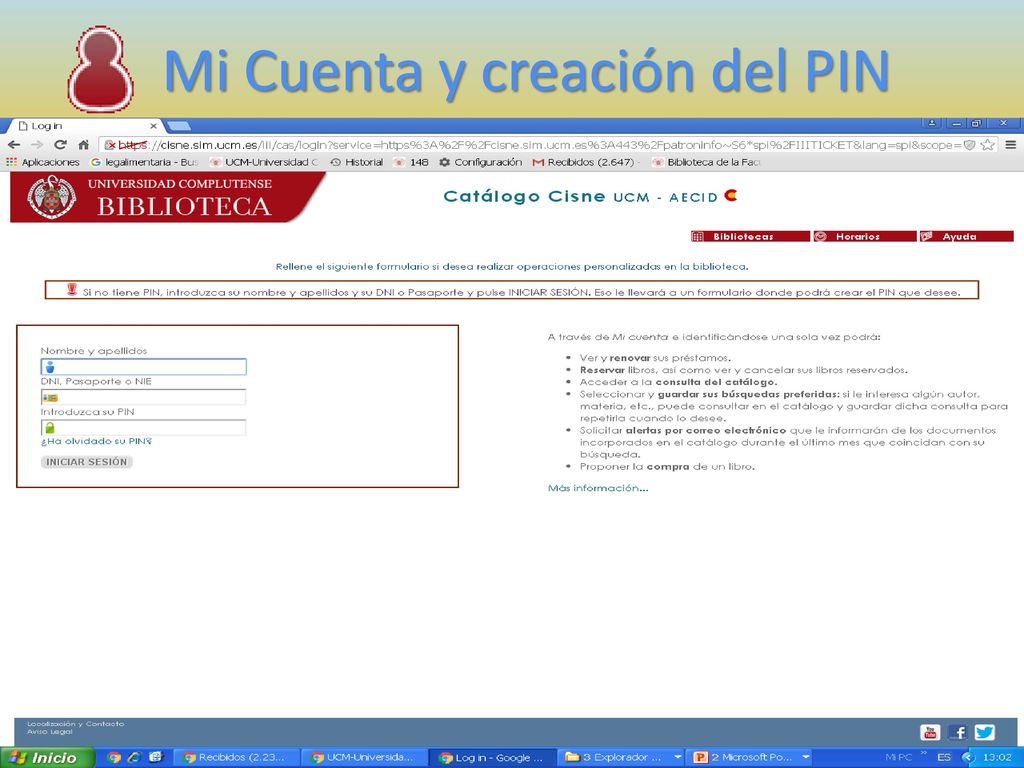Open the 148 bookmark
Image resolution: width=1024 pixels, height=768 pixels.
click(411, 162)
